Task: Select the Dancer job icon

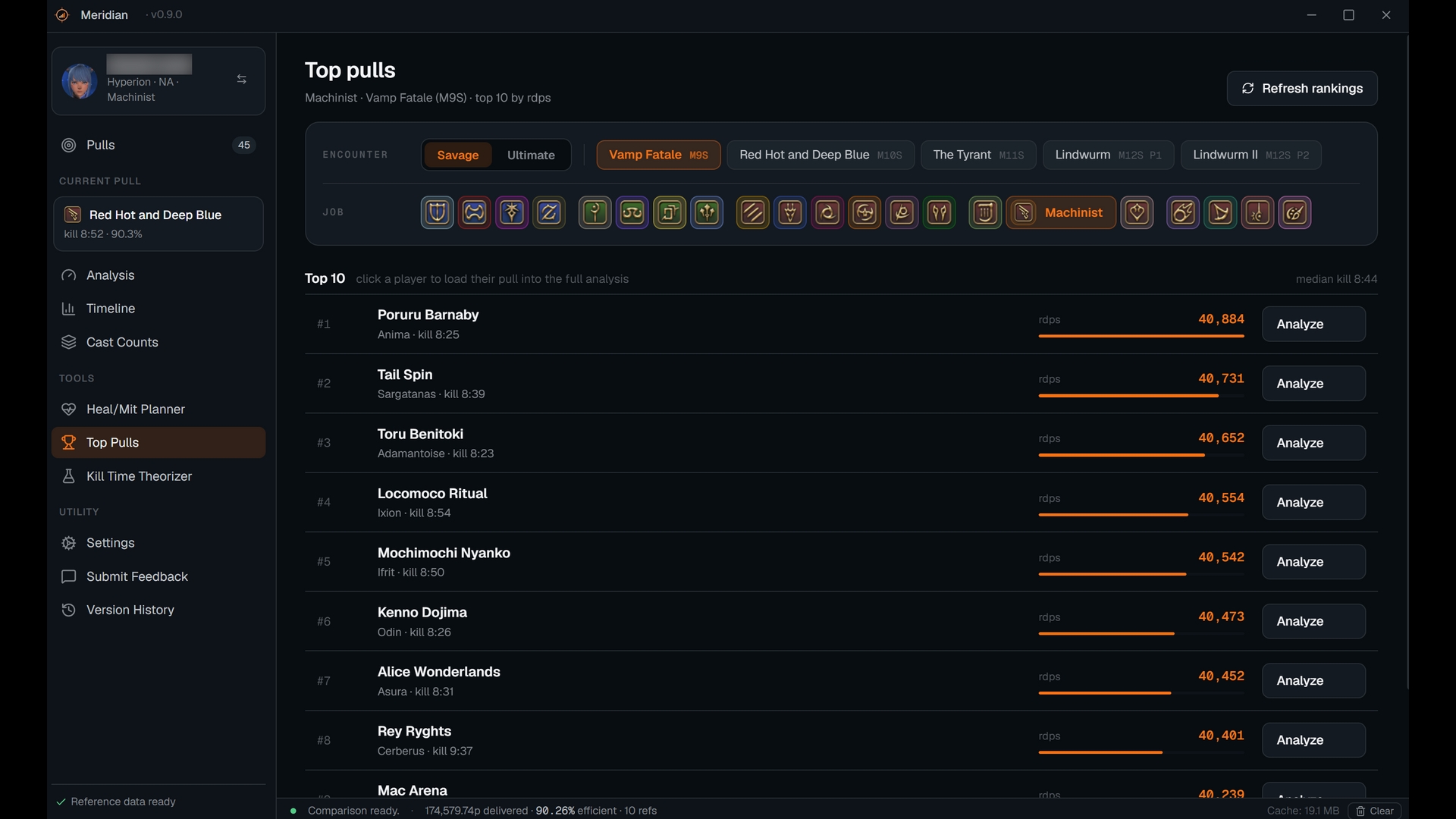Action: (x=1137, y=212)
